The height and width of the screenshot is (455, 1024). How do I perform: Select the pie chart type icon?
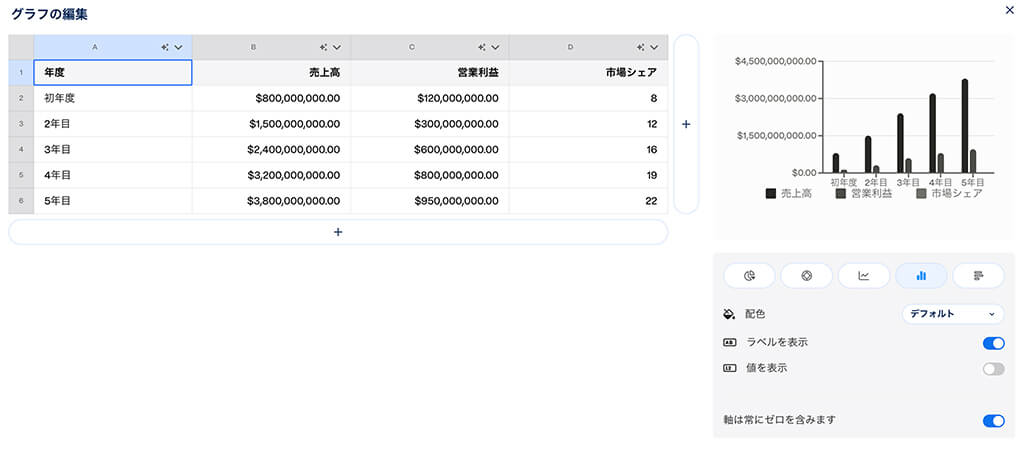(749, 276)
